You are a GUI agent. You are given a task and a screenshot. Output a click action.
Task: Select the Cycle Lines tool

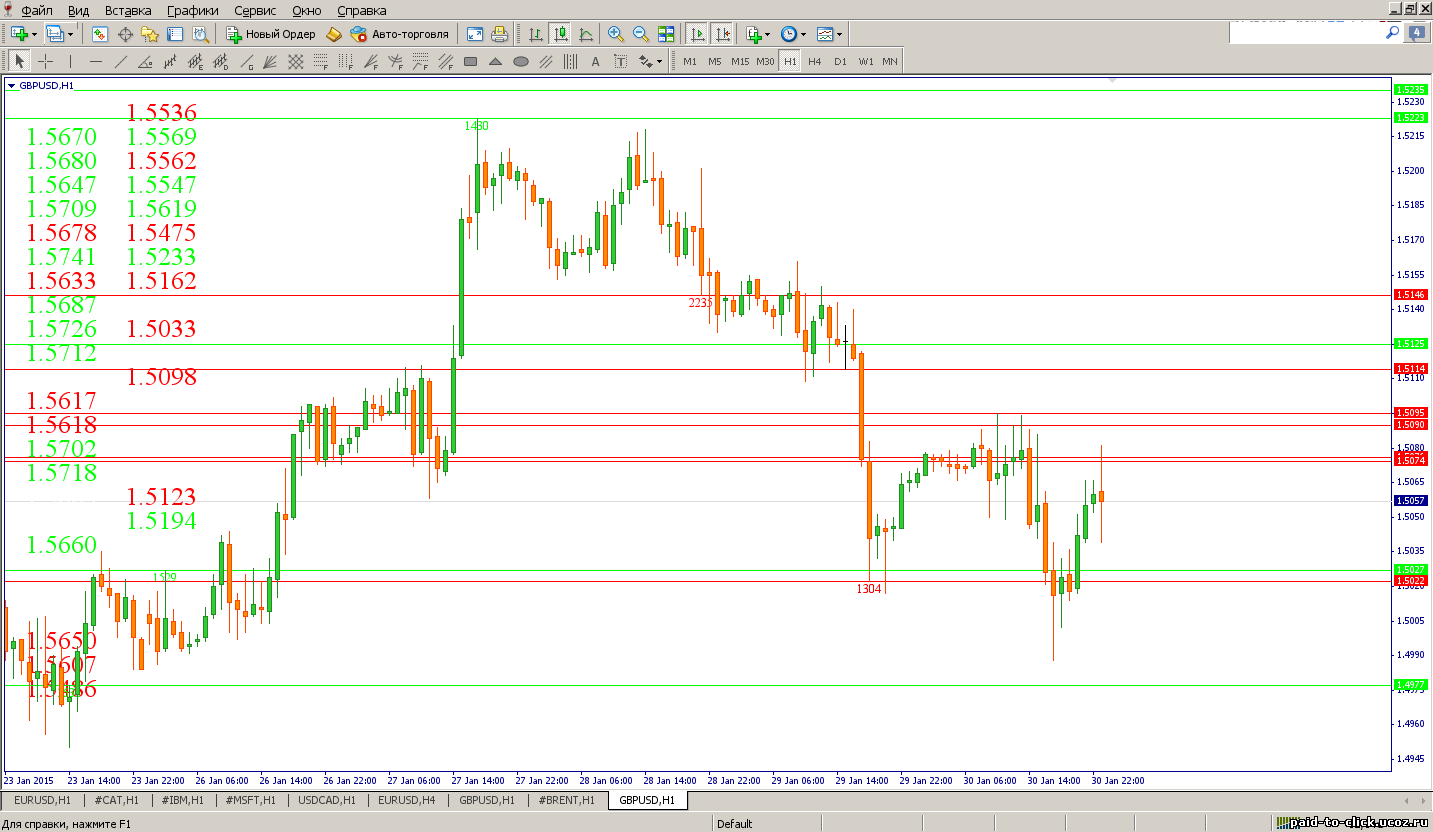tap(570, 62)
